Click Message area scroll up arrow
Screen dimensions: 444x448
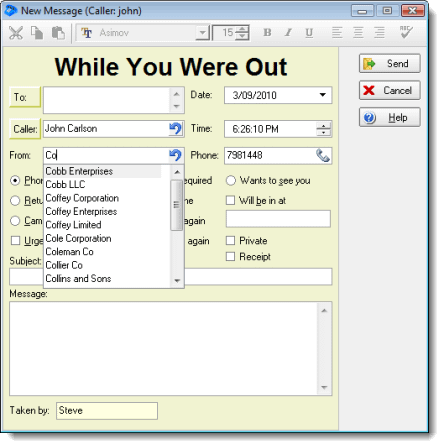[324, 310]
